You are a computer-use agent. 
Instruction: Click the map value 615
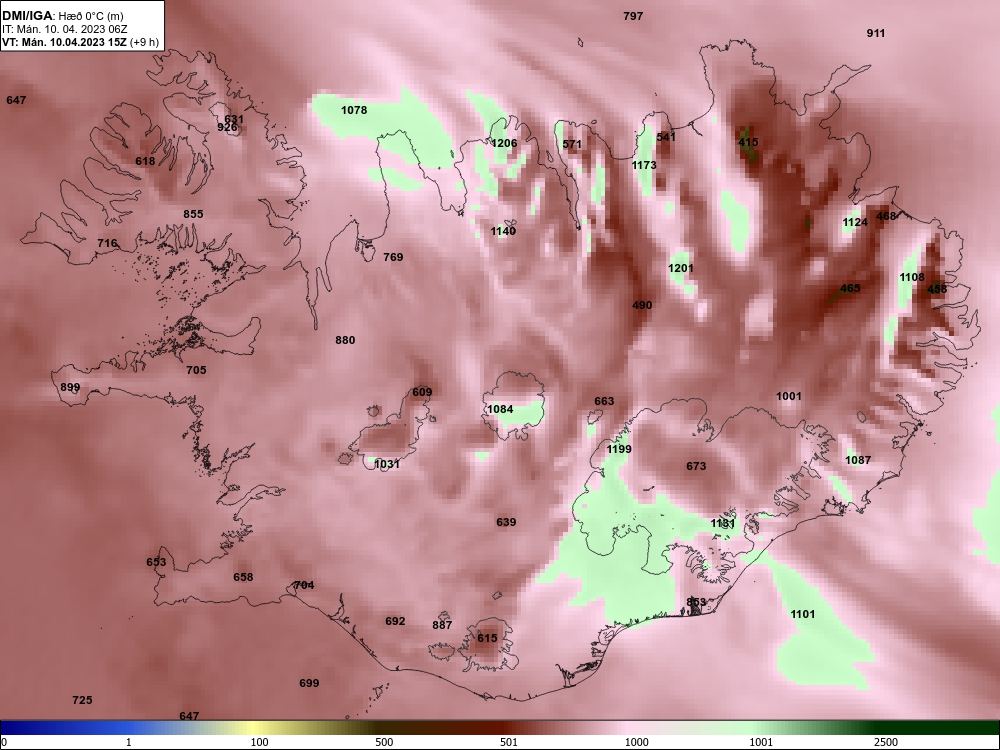tap(487, 638)
